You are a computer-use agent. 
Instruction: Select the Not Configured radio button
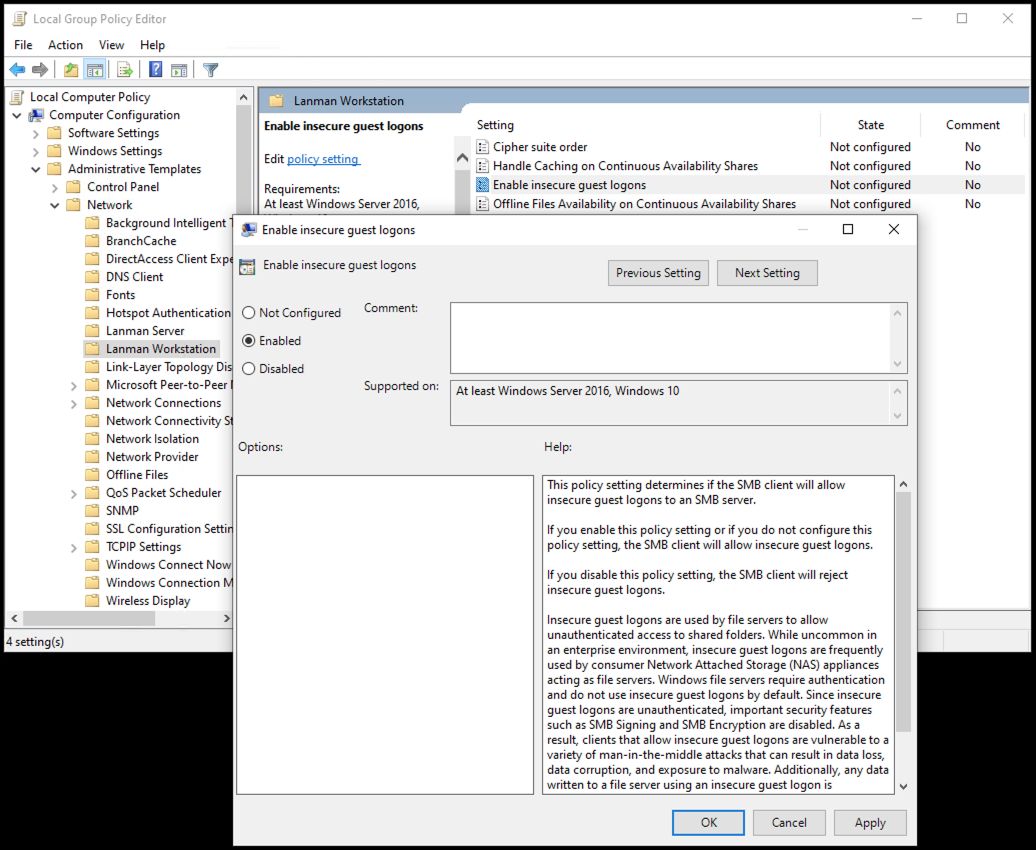coord(248,313)
